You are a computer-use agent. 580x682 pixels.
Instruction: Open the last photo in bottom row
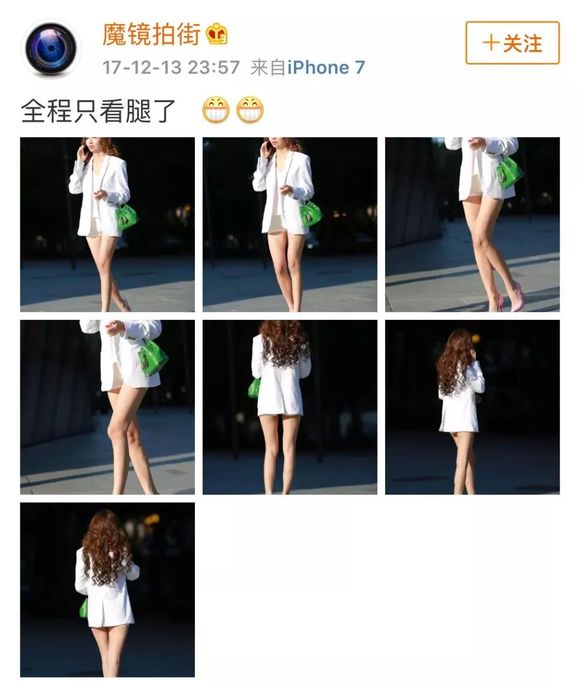[107, 590]
